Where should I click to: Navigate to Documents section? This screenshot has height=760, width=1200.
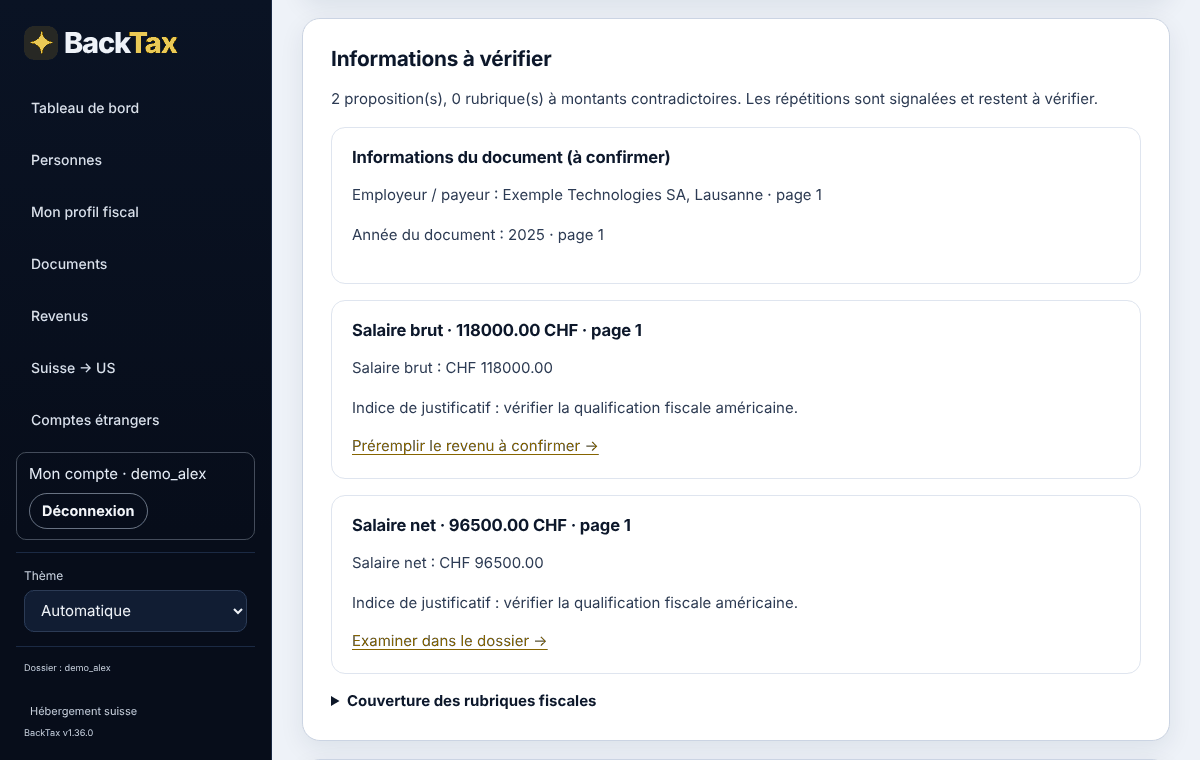[69, 264]
